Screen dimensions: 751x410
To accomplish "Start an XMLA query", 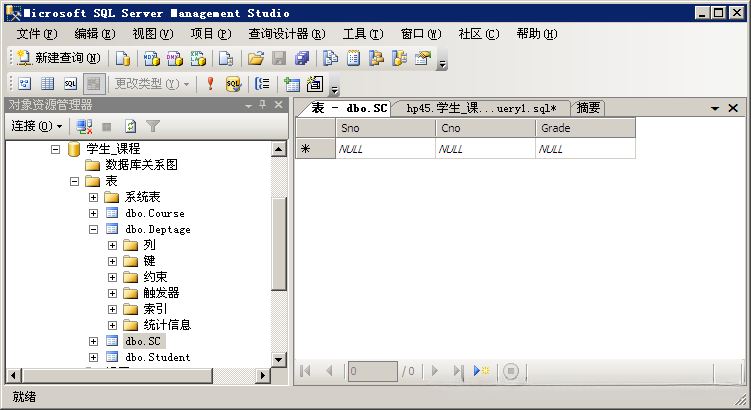I will tap(198, 58).
